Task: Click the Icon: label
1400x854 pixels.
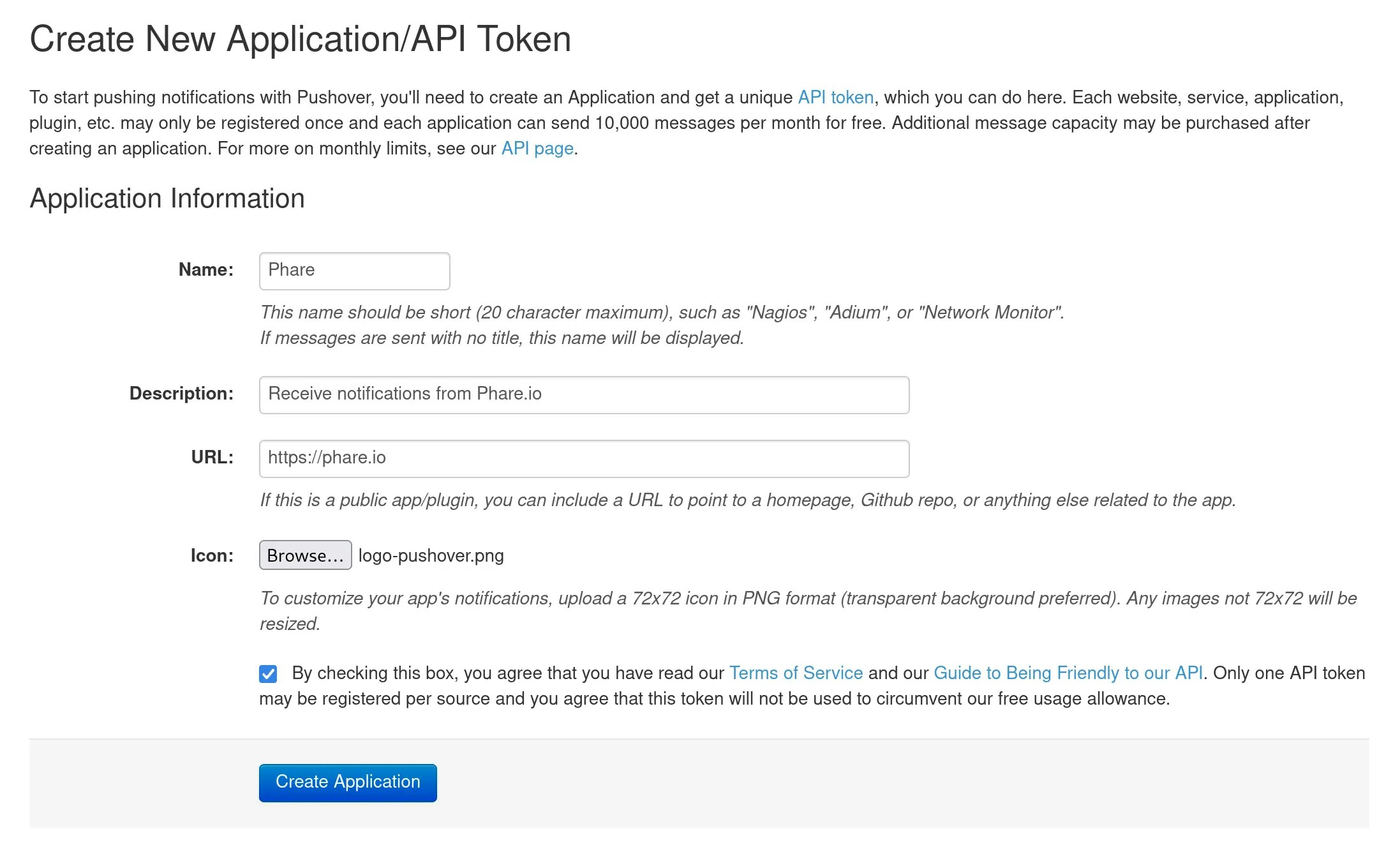Action: click(212, 555)
